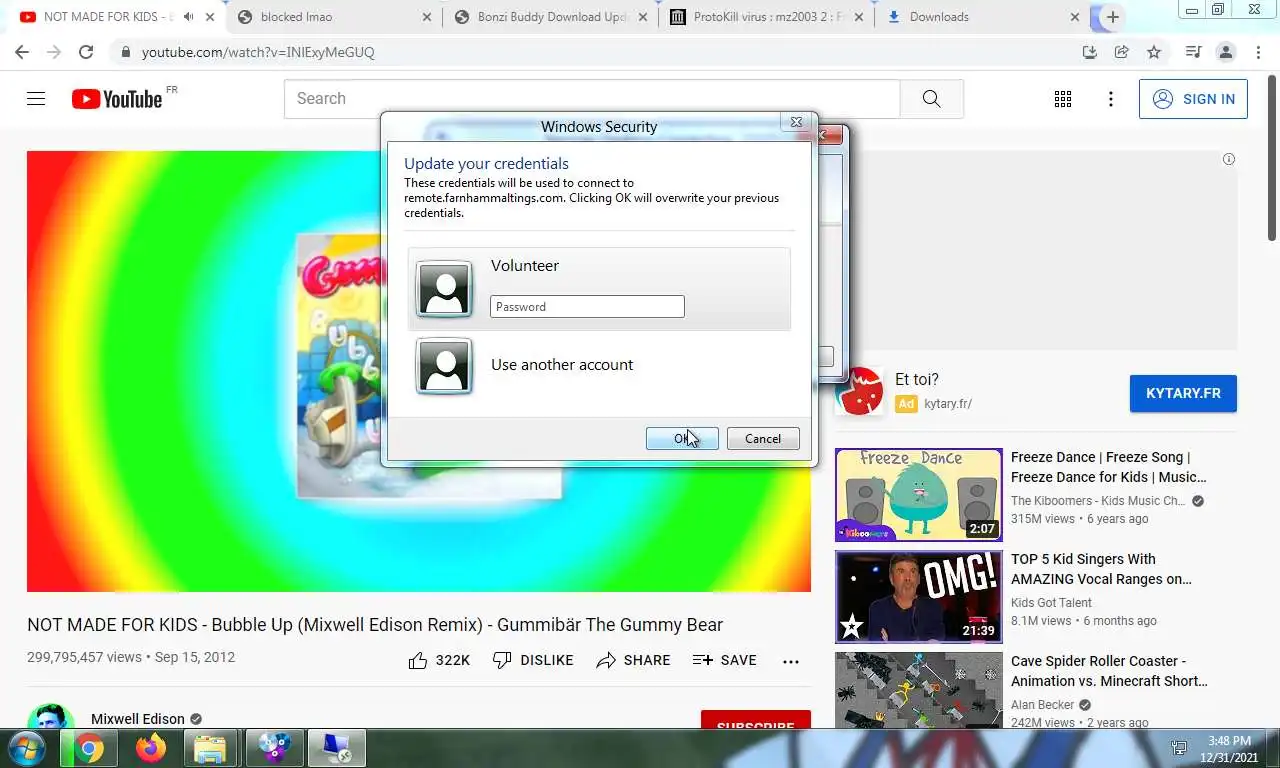Image resolution: width=1280 pixels, height=768 pixels.
Task: Open YouTube settings three-dot menu
Action: coord(1111,99)
